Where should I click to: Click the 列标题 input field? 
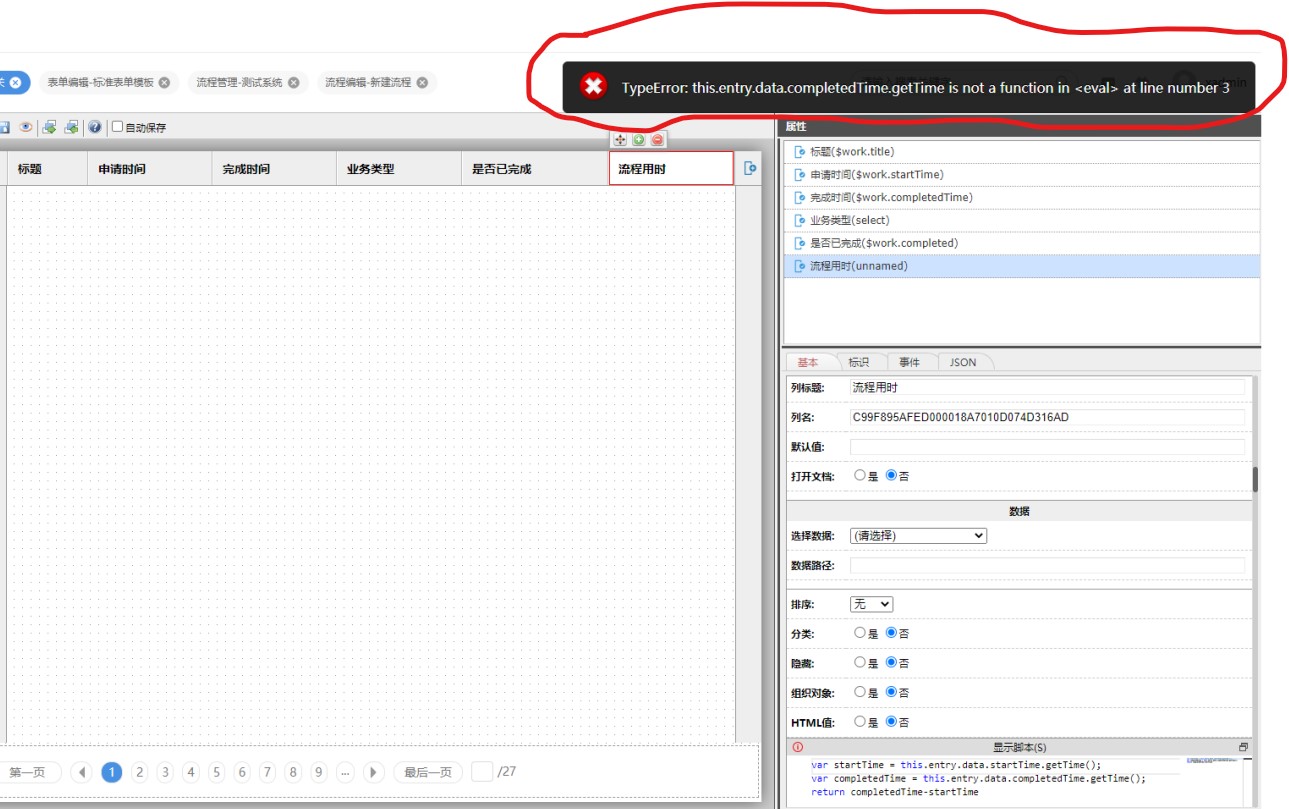[x=1047, y=387]
